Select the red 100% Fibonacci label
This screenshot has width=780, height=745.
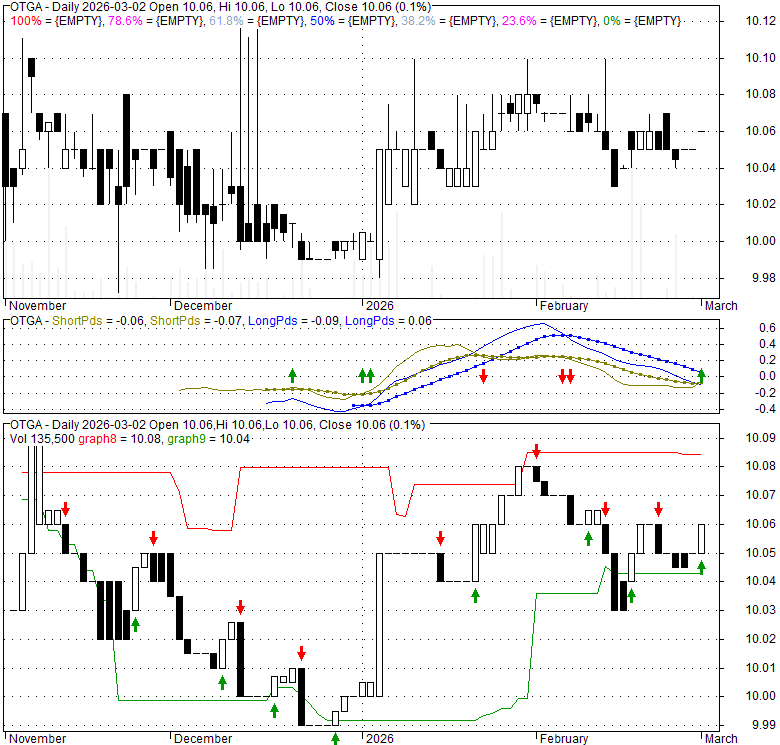pos(26,21)
